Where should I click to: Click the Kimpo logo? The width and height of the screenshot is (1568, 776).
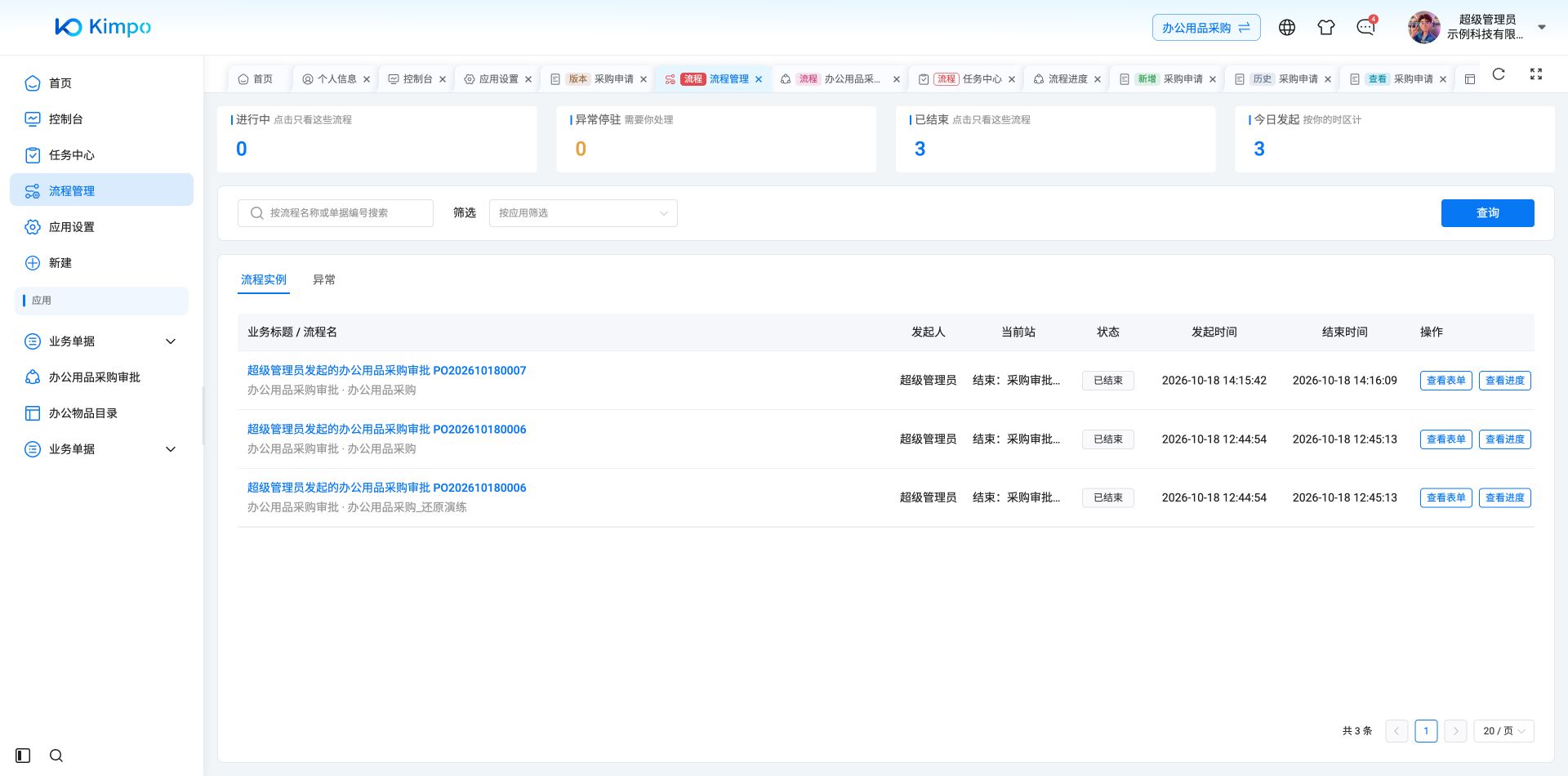[x=103, y=27]
